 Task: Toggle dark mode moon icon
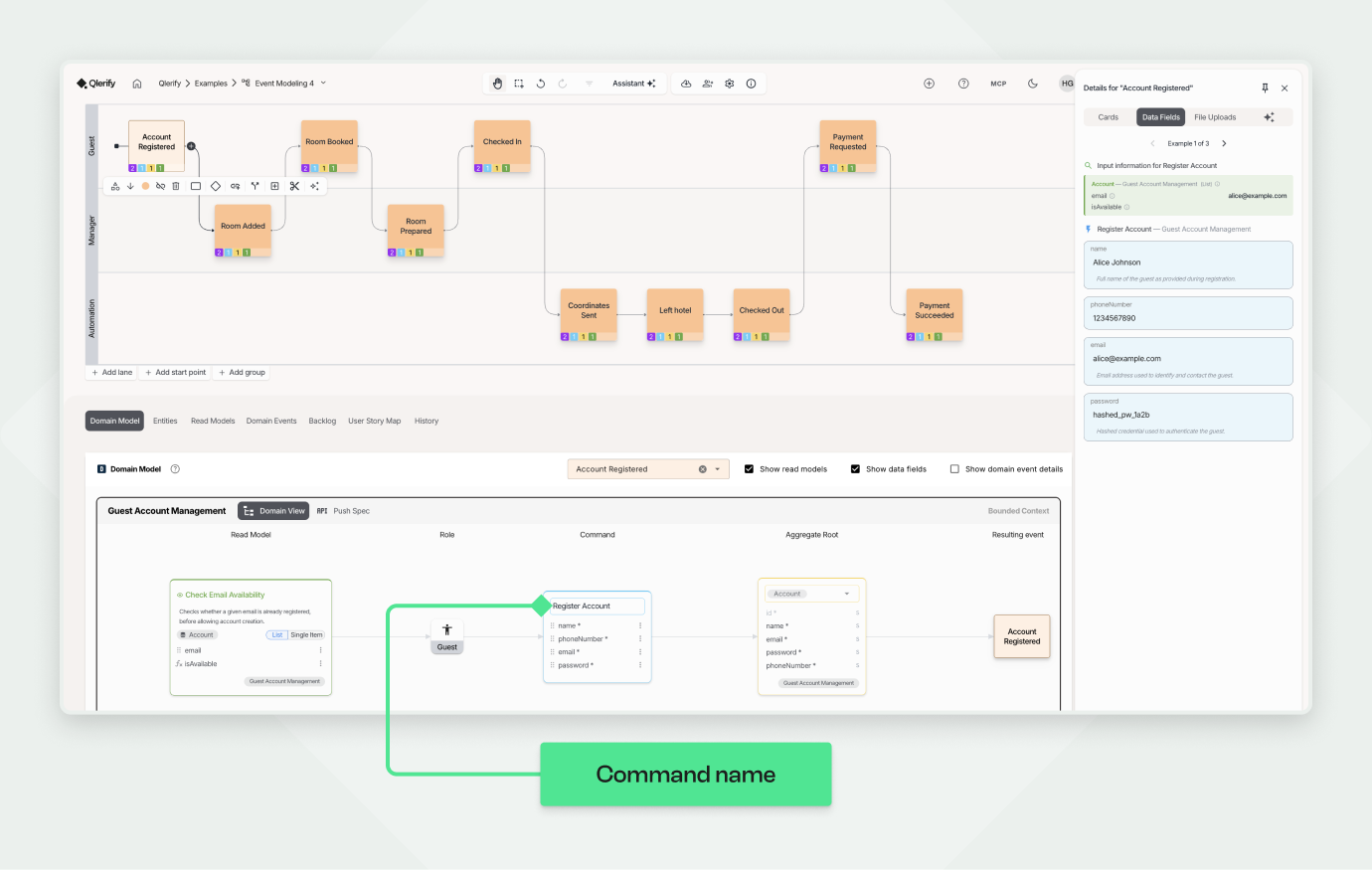pyautogui.click(x=1033, y=84)
